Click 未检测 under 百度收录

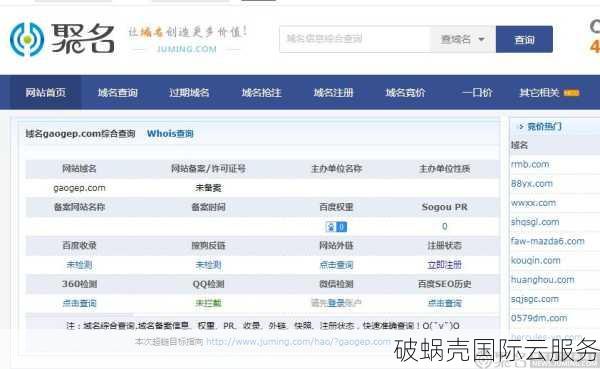pos(79,265)
